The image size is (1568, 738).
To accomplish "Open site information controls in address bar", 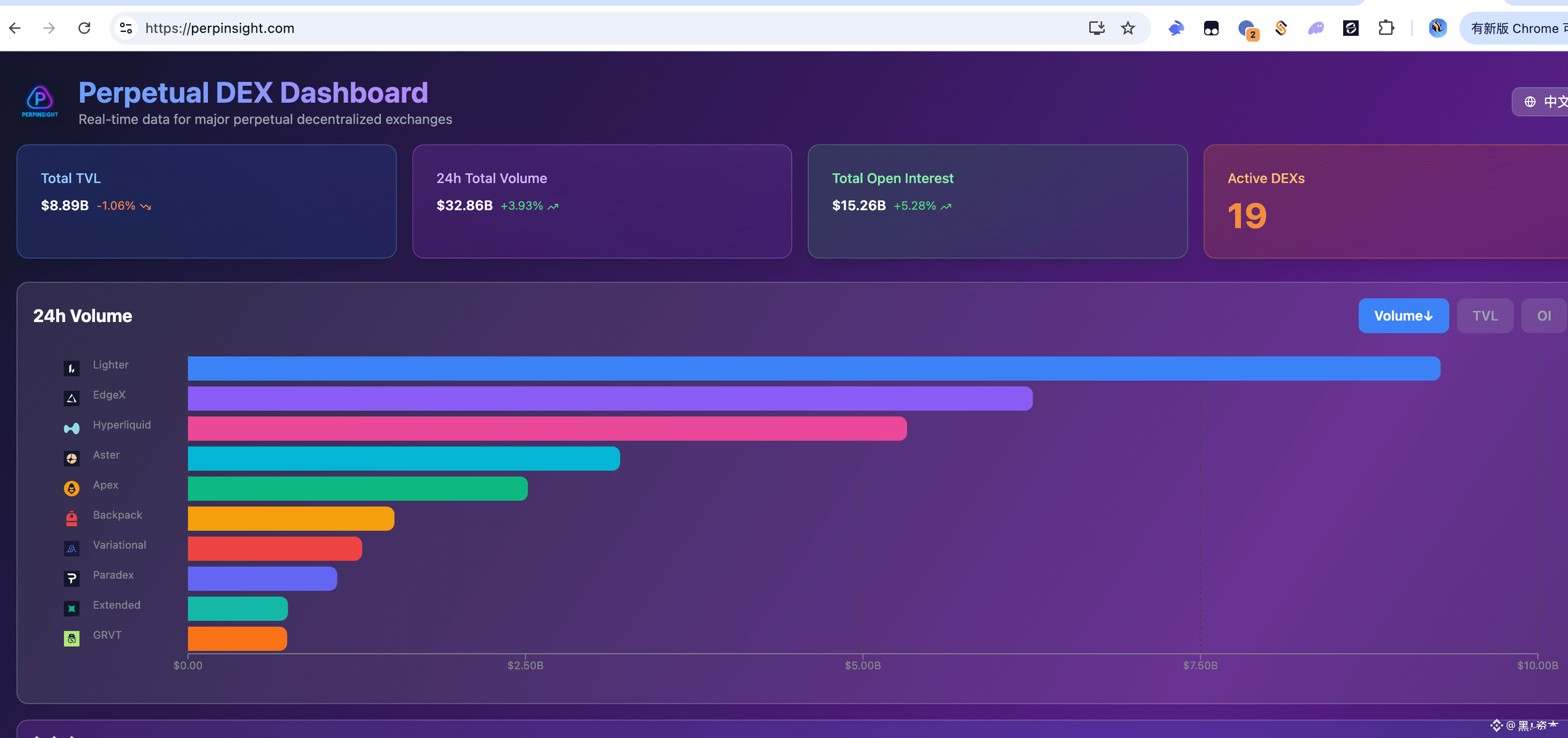I will click(x=126, y=28).
